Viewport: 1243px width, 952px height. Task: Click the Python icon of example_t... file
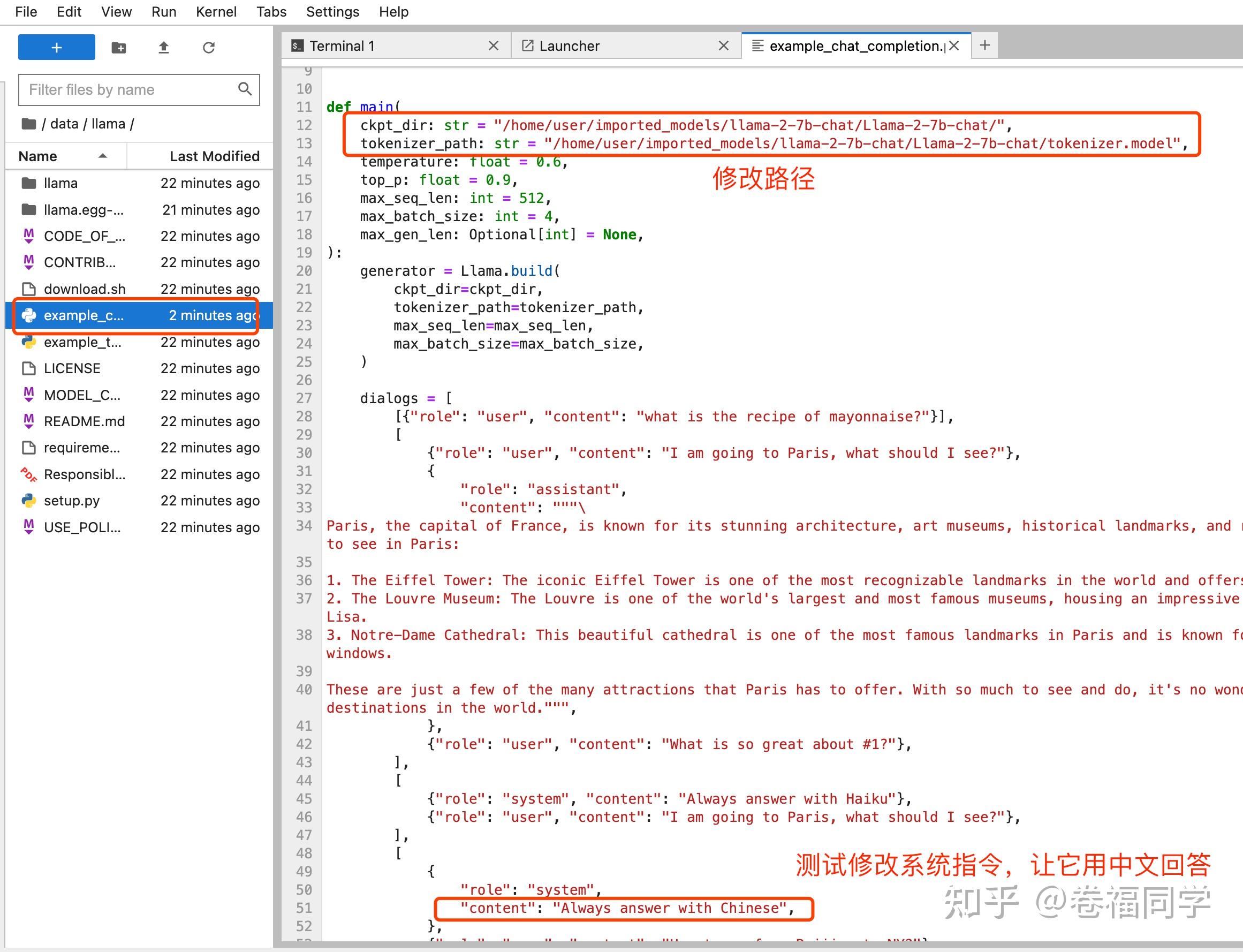click(29, 342)
